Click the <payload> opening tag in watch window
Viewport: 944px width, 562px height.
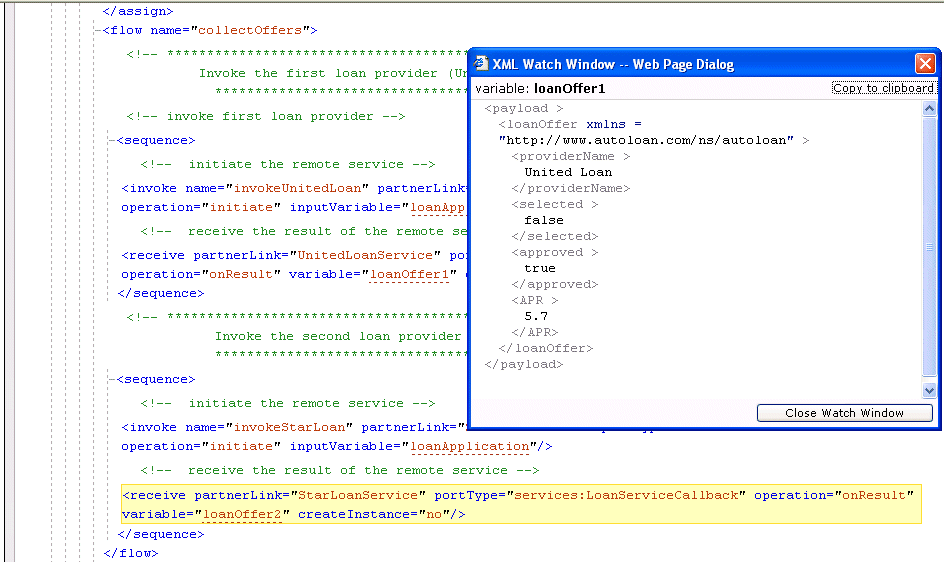[x=524, y=108]
